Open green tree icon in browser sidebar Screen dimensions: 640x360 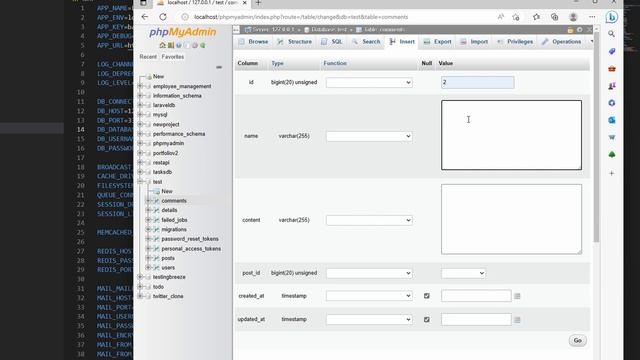click(x=611, y=154)
